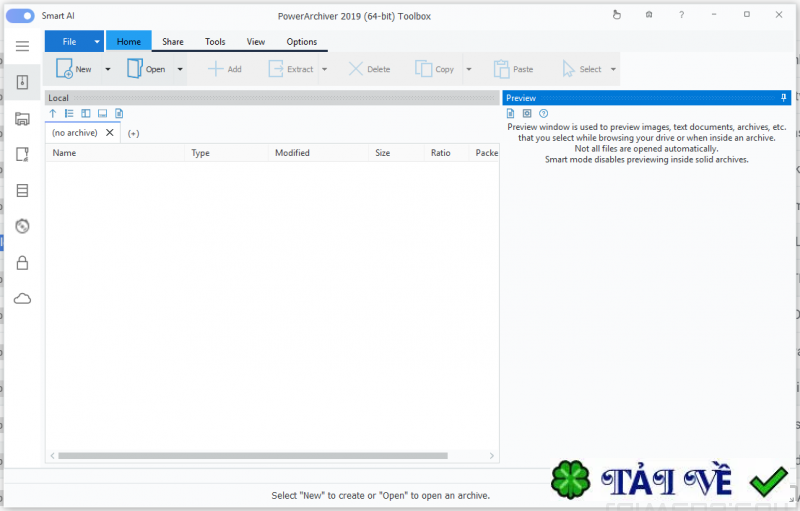Select the disc burner icon in sidebar
The height and width of the screenshot is (511, 800).
22,226
